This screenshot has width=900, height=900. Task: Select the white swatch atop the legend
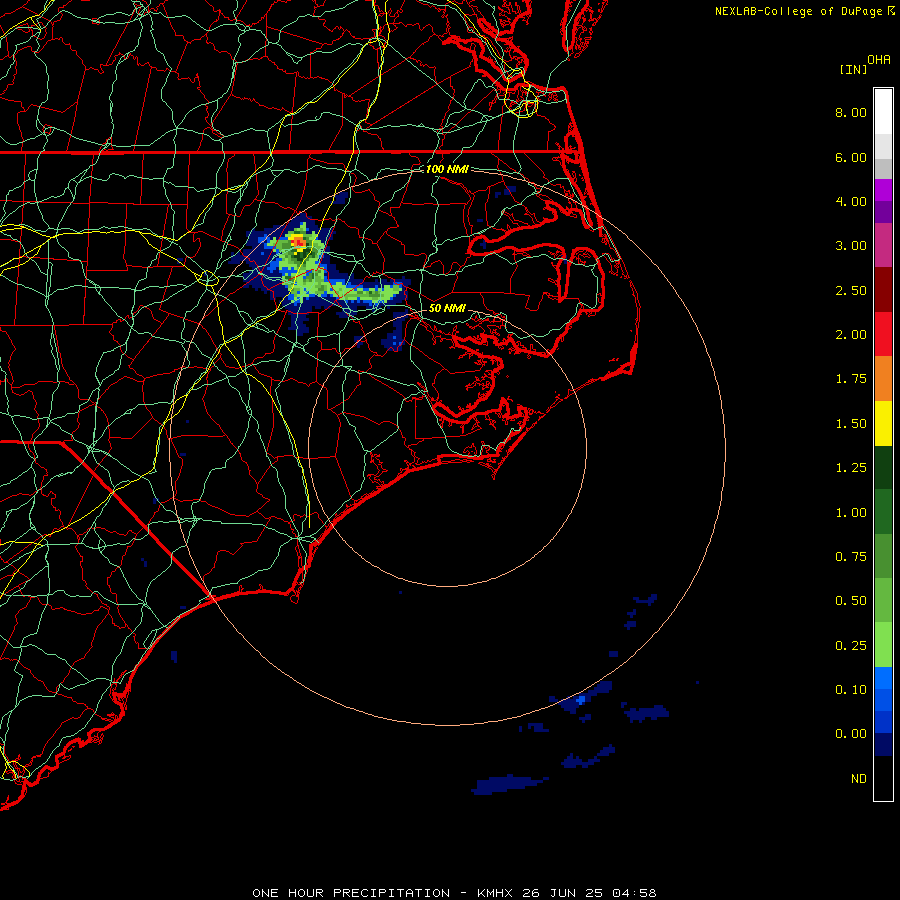click(883, 111)
